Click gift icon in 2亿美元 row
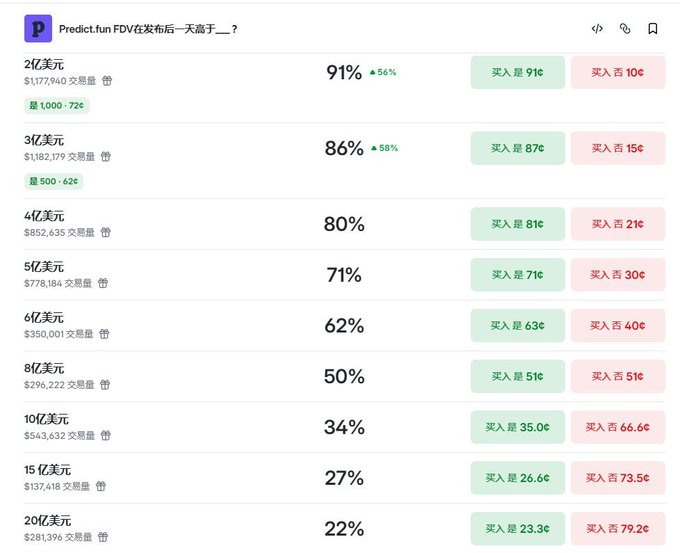This screenshot has width=680, height=553. (x=107, y=81)
